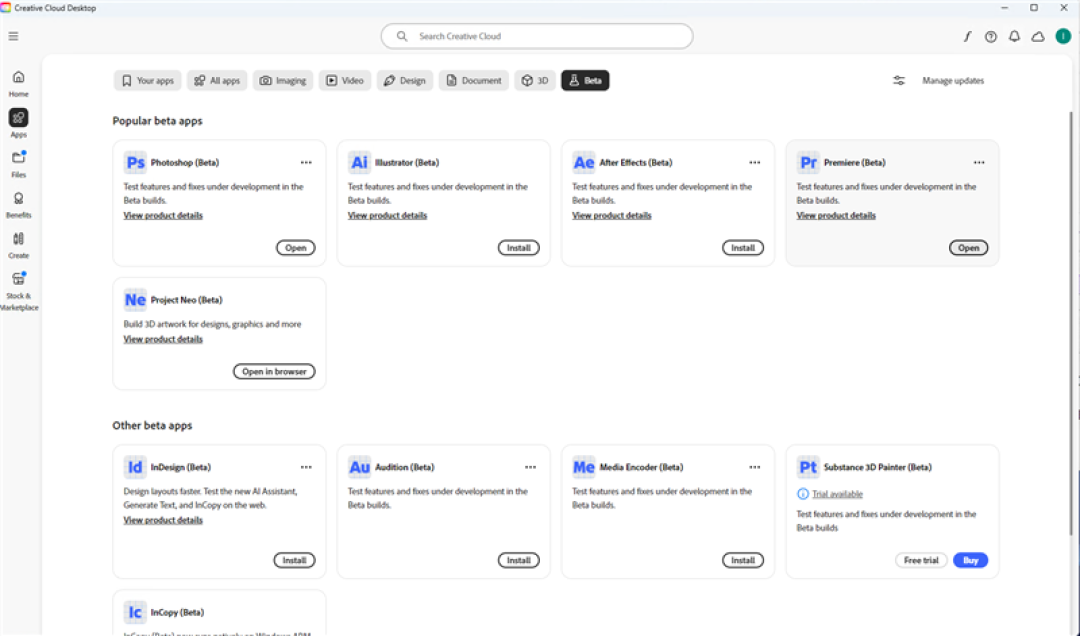Open more options for Photoshop (Beta)

coord(306,163)
